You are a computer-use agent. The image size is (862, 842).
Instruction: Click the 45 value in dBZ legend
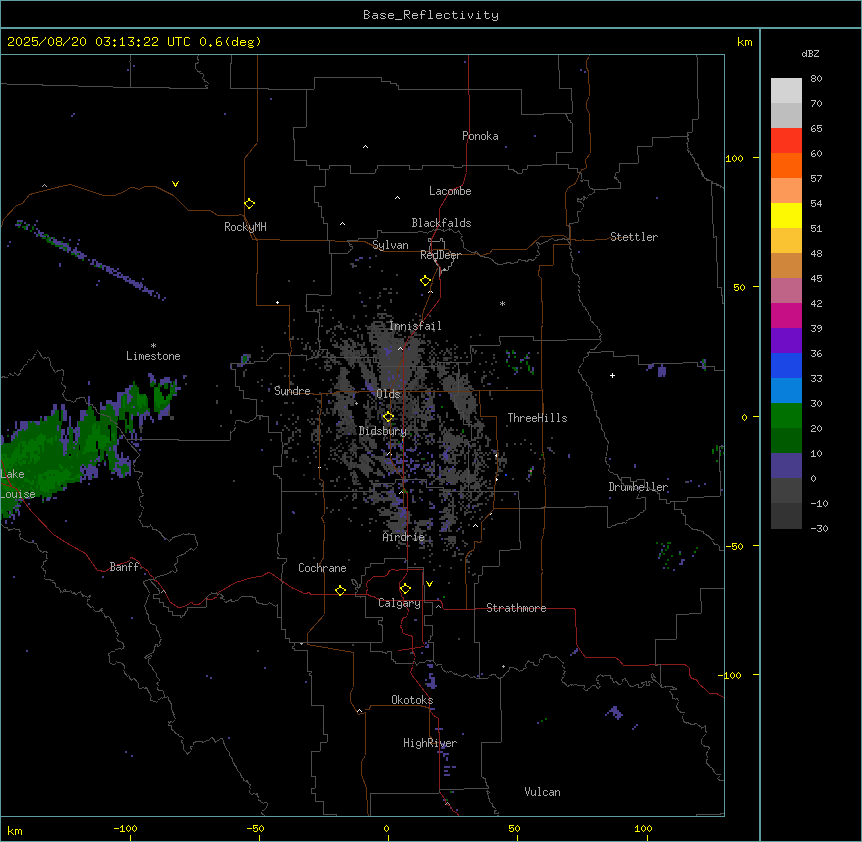click(816, 279)
